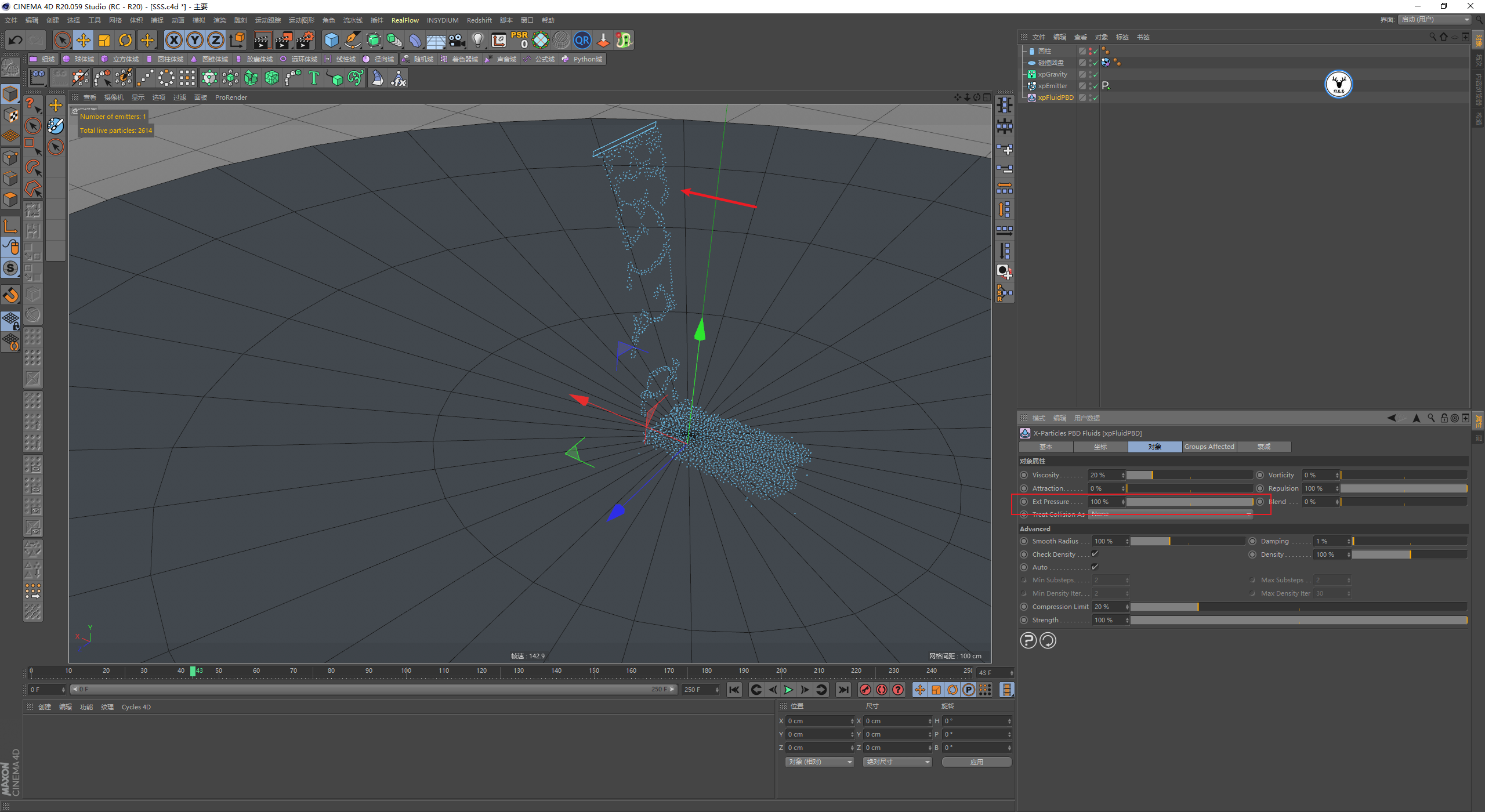Screen dimensions: 1485x812
Task: Open the Treat Collision As dropdown
Action: pos(1170,514)
